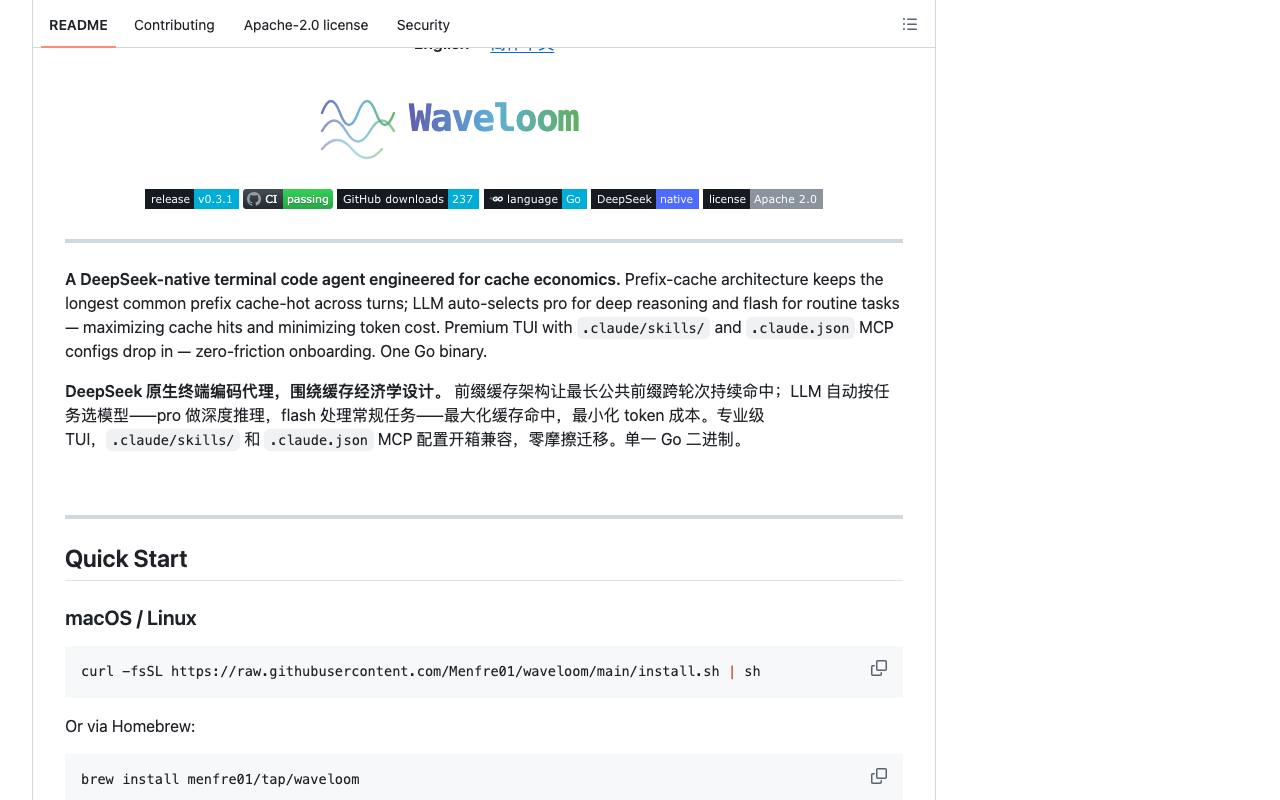Click the brew install menfre01/tap/waveloom text
1280x800 pixels.
[x=220, y=779]
